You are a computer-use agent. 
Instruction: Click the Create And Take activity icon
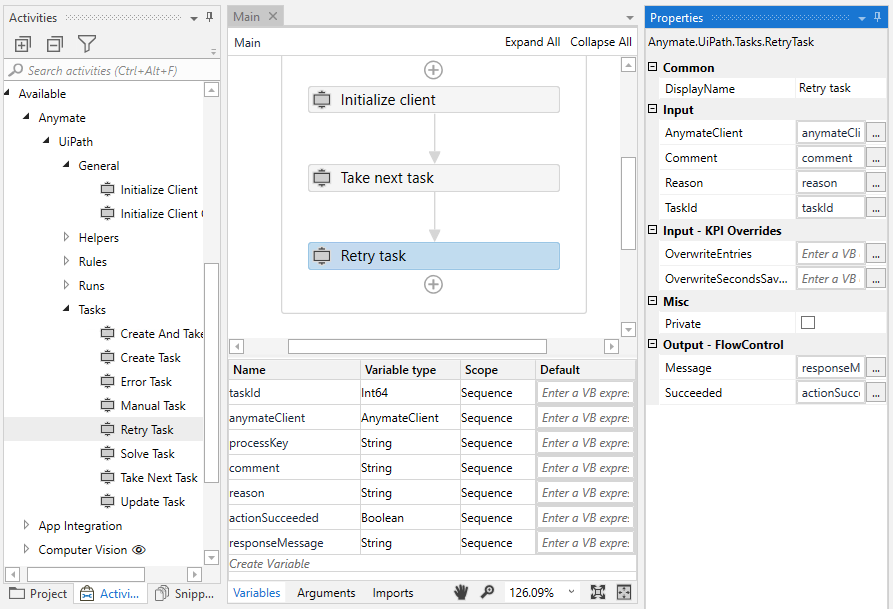[x=108, y=333]
